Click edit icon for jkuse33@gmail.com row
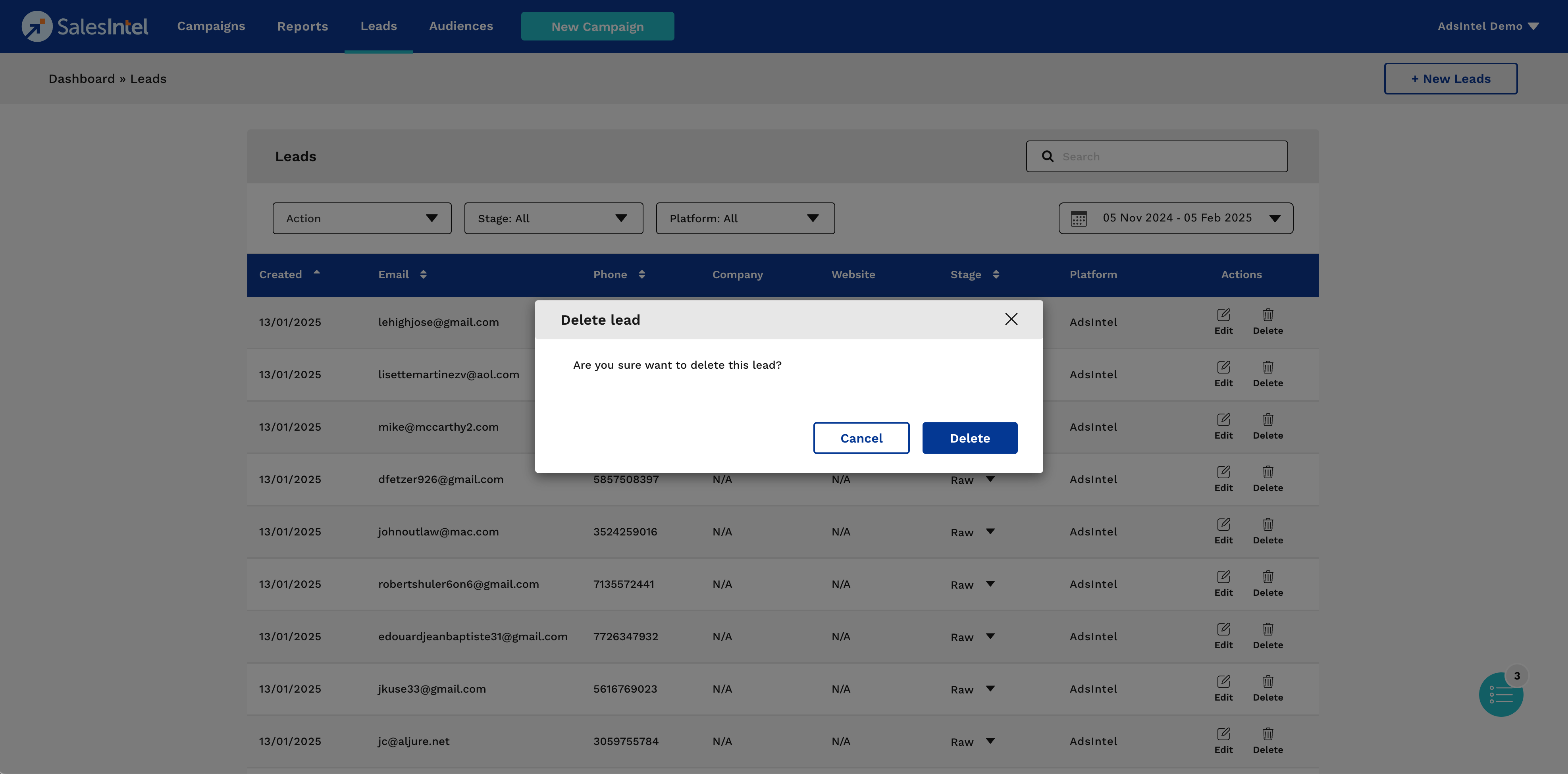 [x=1223, y=682]
